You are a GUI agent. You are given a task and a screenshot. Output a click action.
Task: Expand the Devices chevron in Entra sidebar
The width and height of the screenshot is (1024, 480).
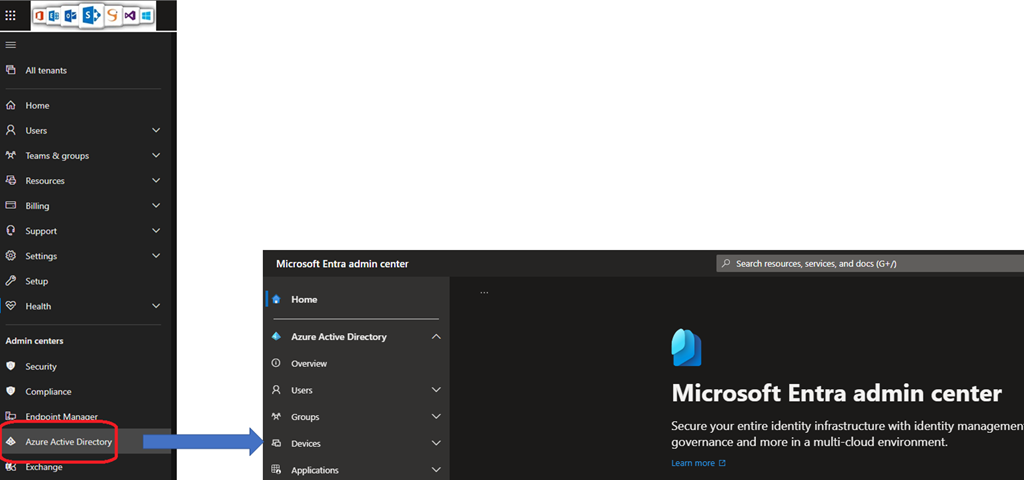(x=436, y=443)
